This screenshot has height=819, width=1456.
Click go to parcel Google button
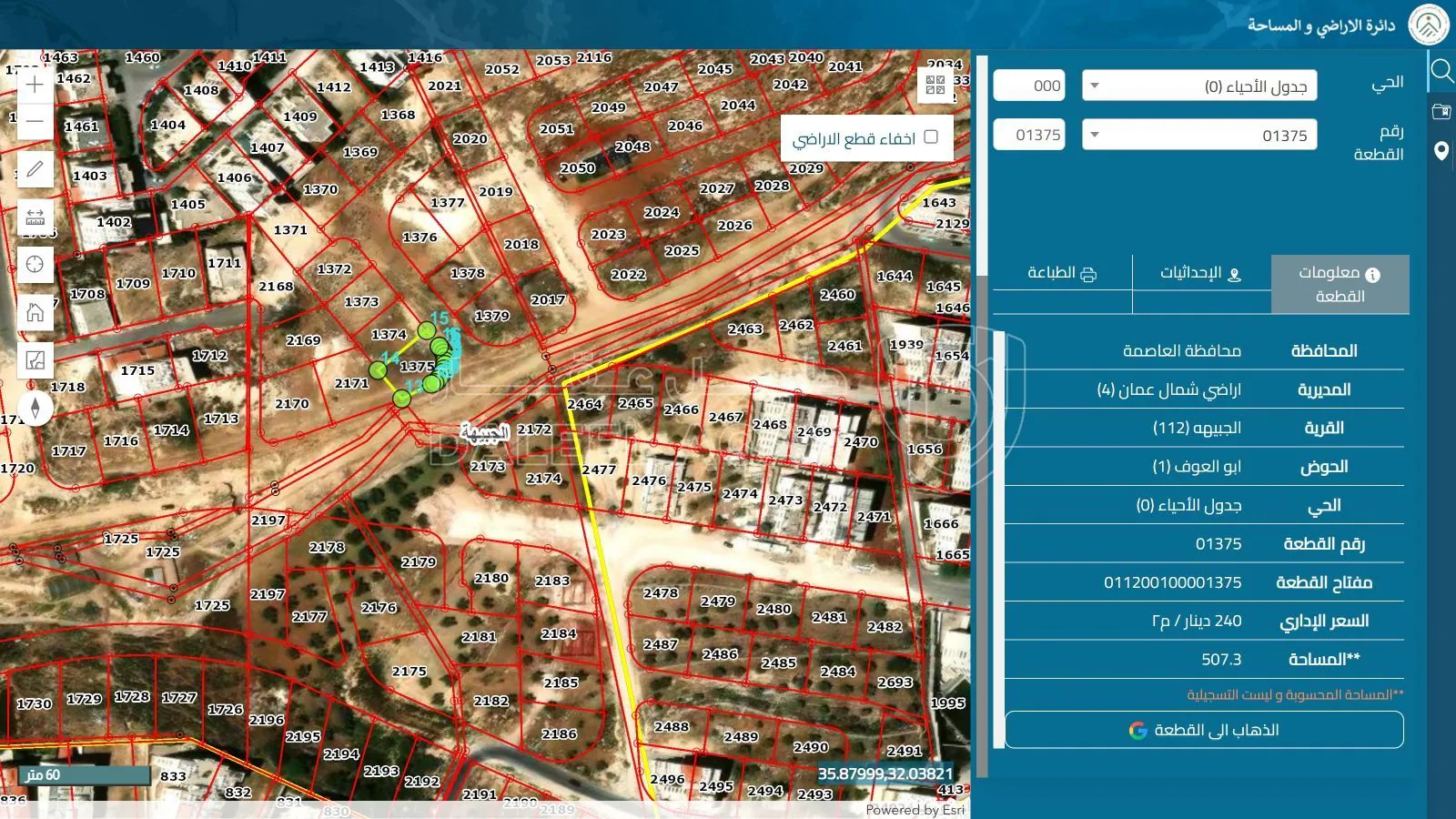click(x=1204, y=730)
